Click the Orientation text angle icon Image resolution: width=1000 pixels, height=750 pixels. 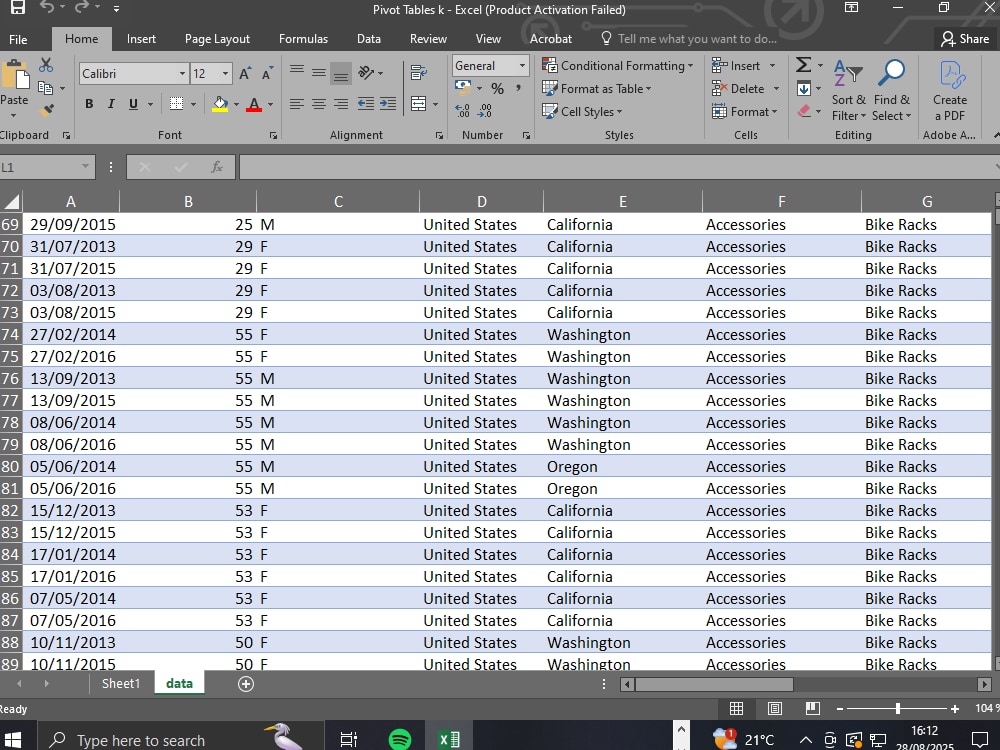point(366,73)
